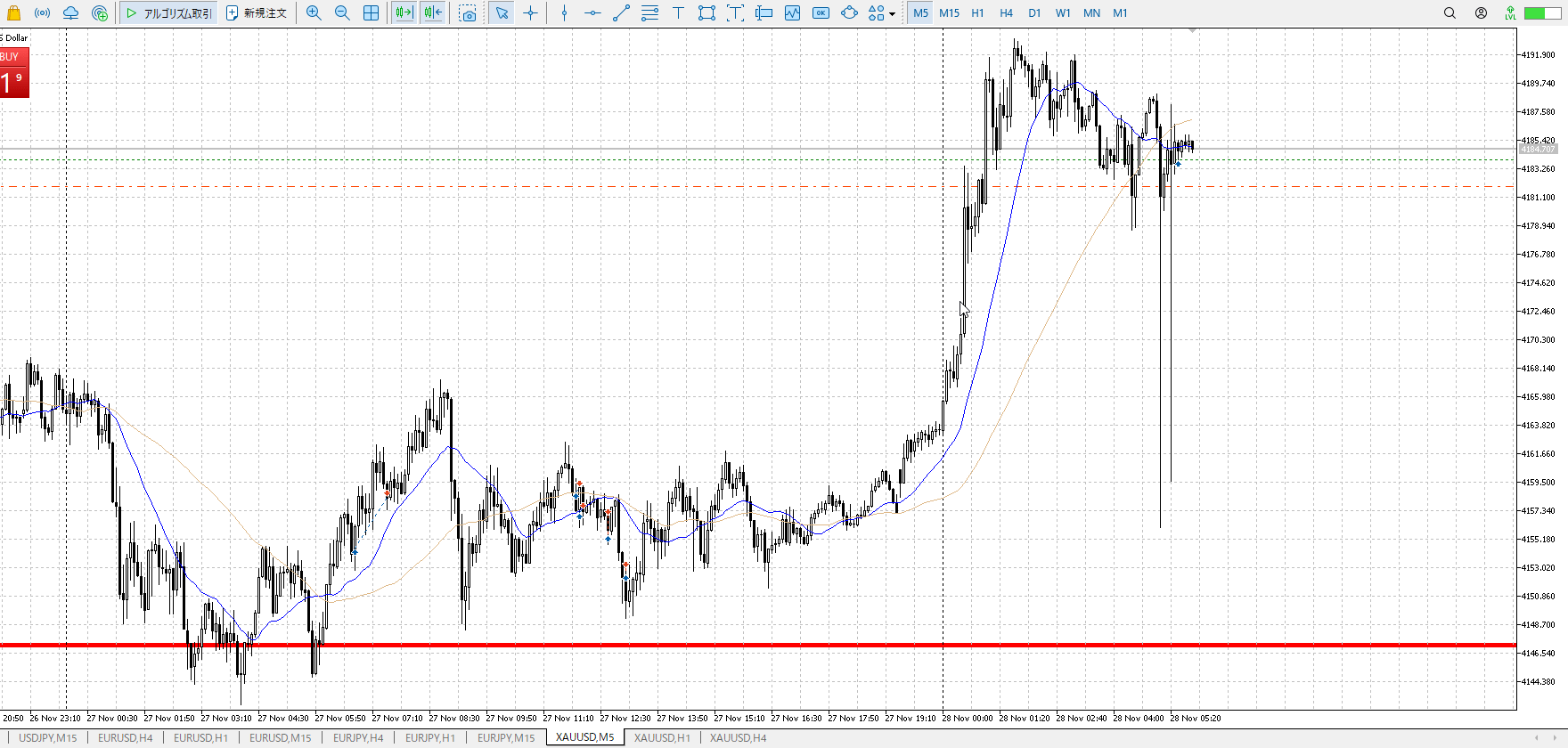Expand the graphical objects dropdown arrow
1568x748 pixels.
click(892, 14)
